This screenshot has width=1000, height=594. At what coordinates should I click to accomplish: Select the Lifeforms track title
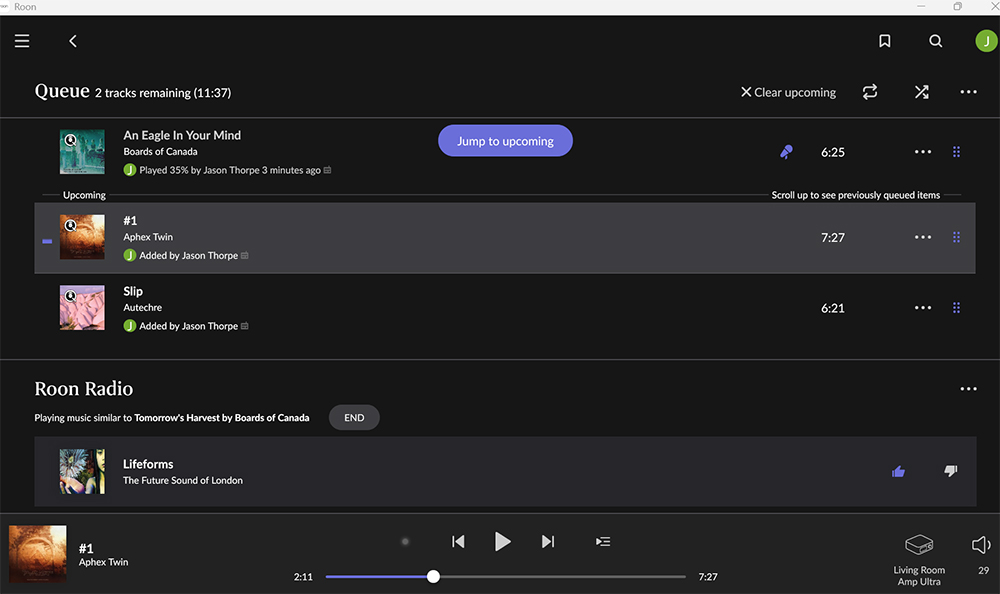(148, 464)
